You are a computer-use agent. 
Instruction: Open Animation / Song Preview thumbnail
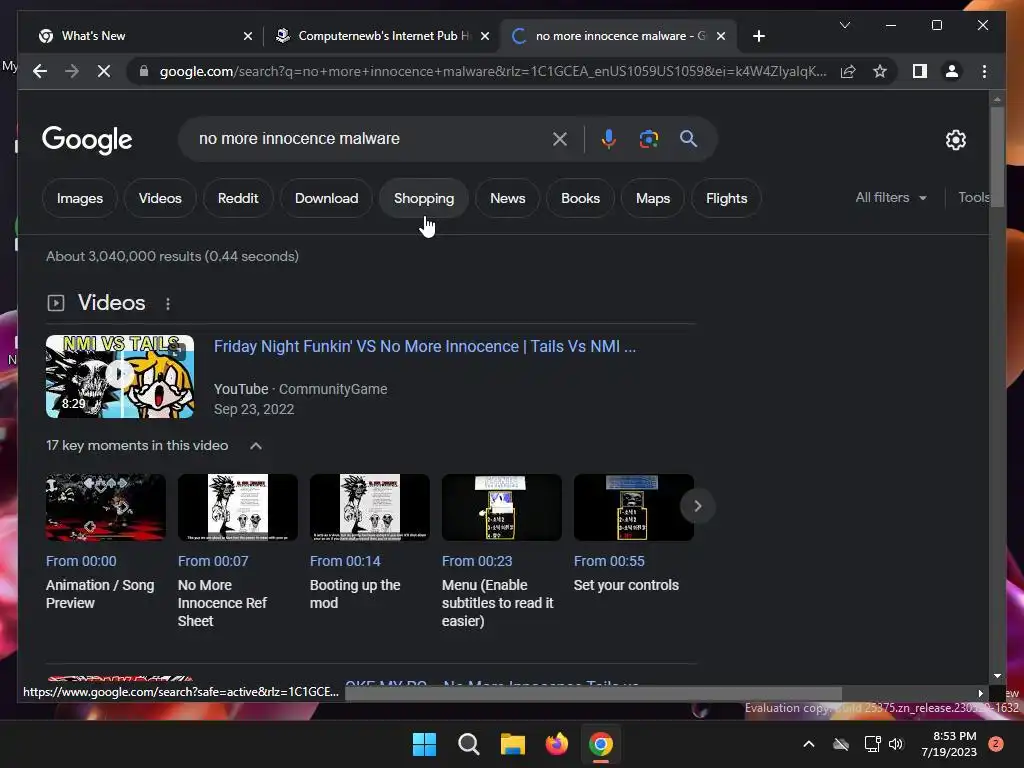click(x=106, y=507)
